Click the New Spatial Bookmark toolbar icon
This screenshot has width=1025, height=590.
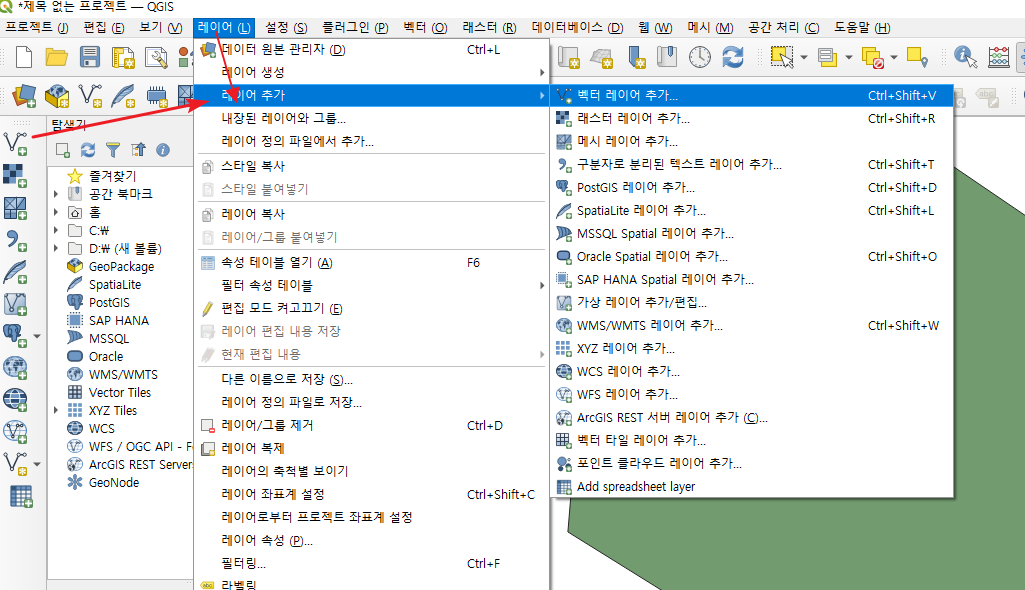coord(635,57)
